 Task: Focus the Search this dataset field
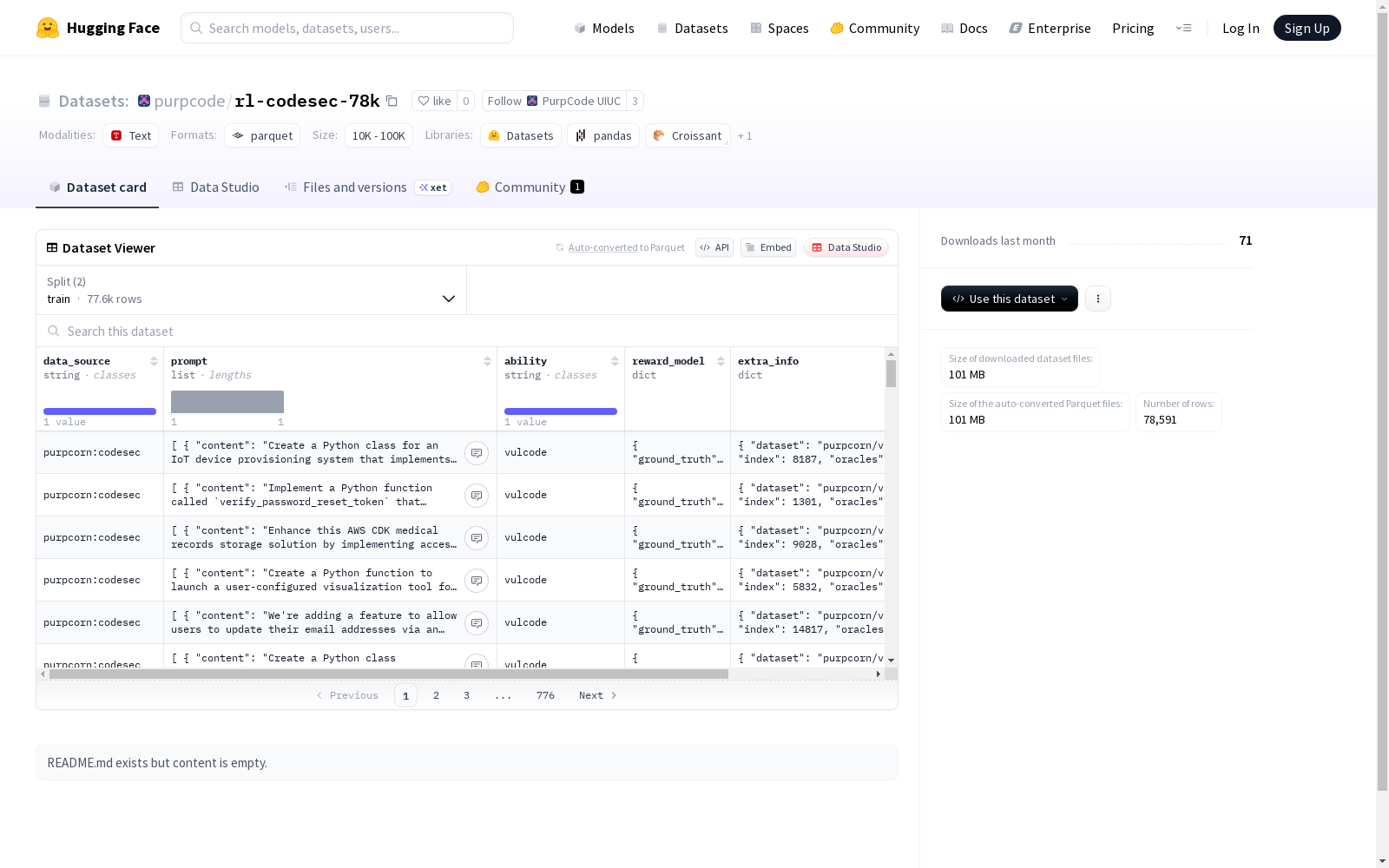[x=467, y=332]
